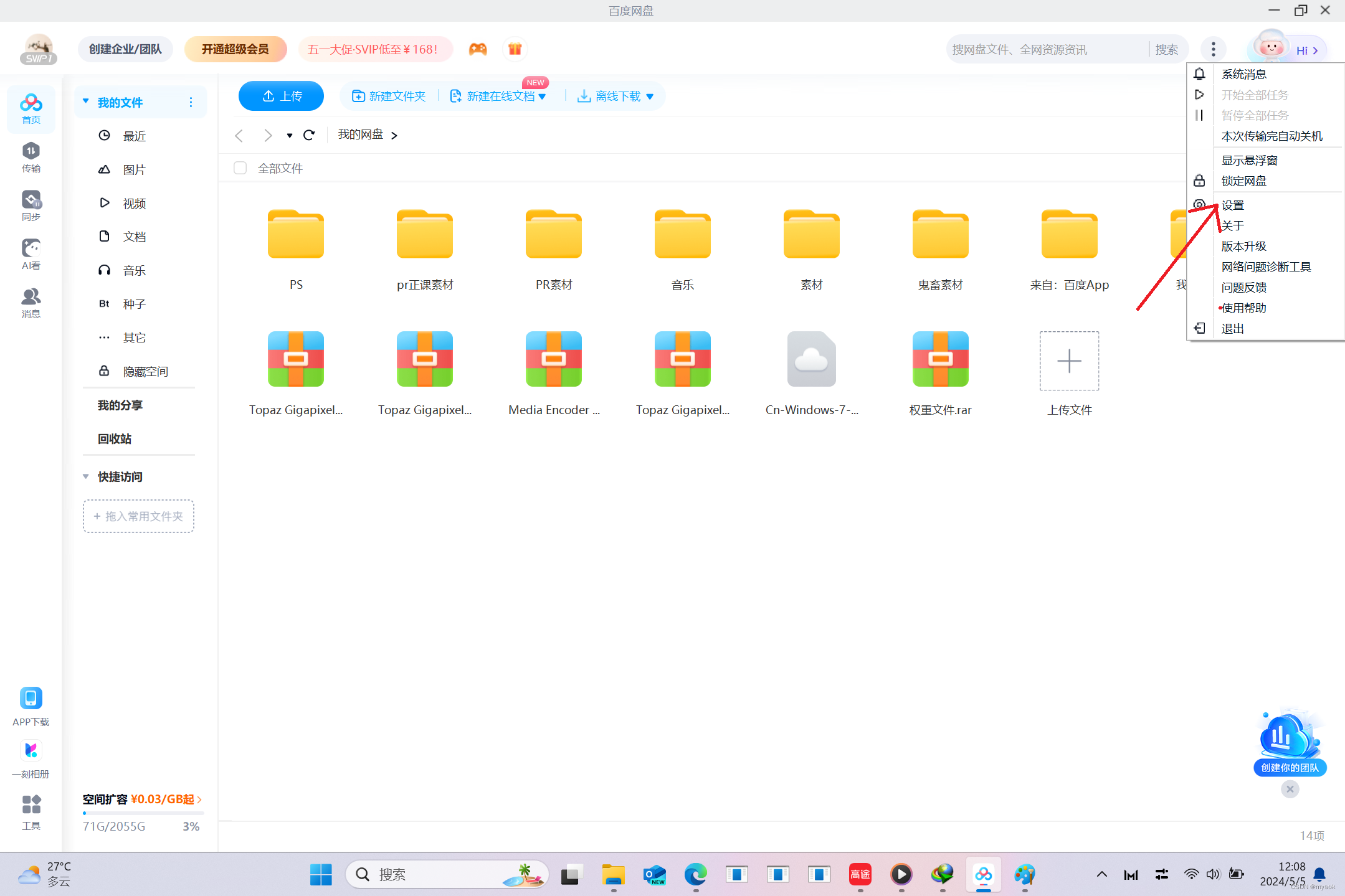
Task: Open the 五一大促 SVIP promotion banner
Action: [376, 49]
